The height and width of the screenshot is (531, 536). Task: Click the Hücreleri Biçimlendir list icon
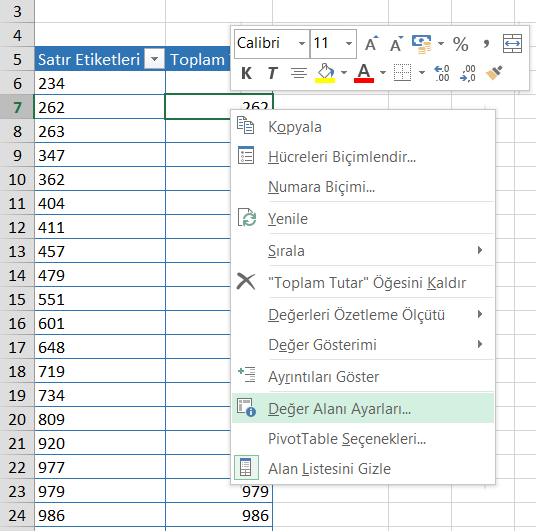click(246, 156)
